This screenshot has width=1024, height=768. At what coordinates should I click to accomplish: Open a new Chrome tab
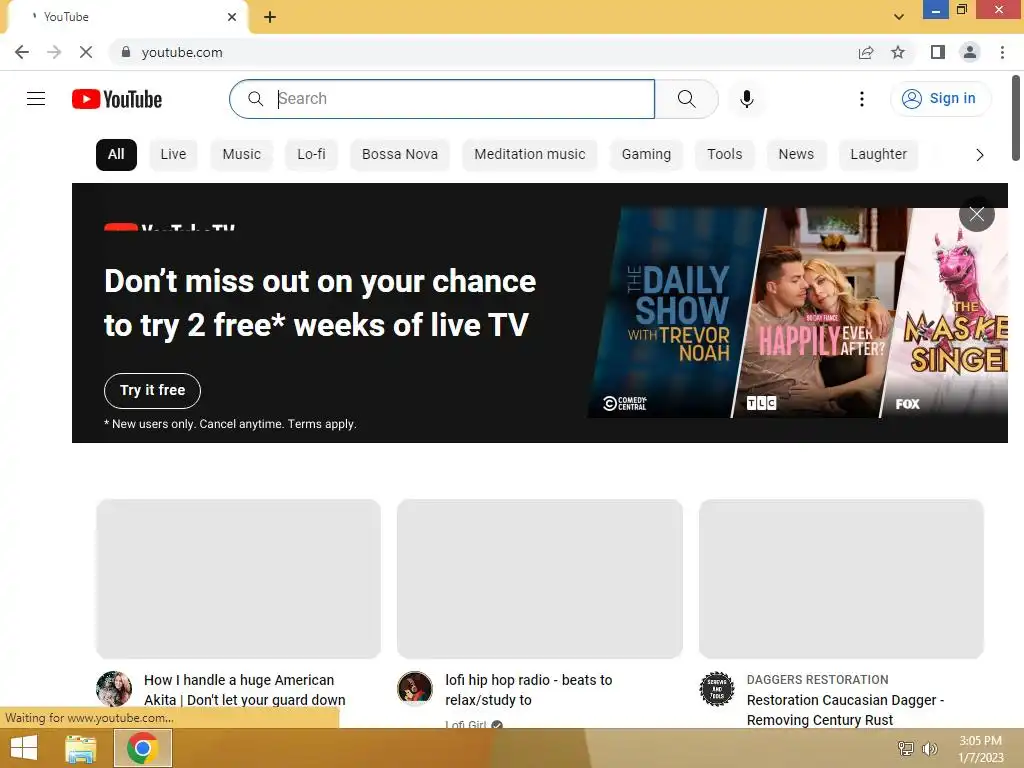[x=270, y=17]
